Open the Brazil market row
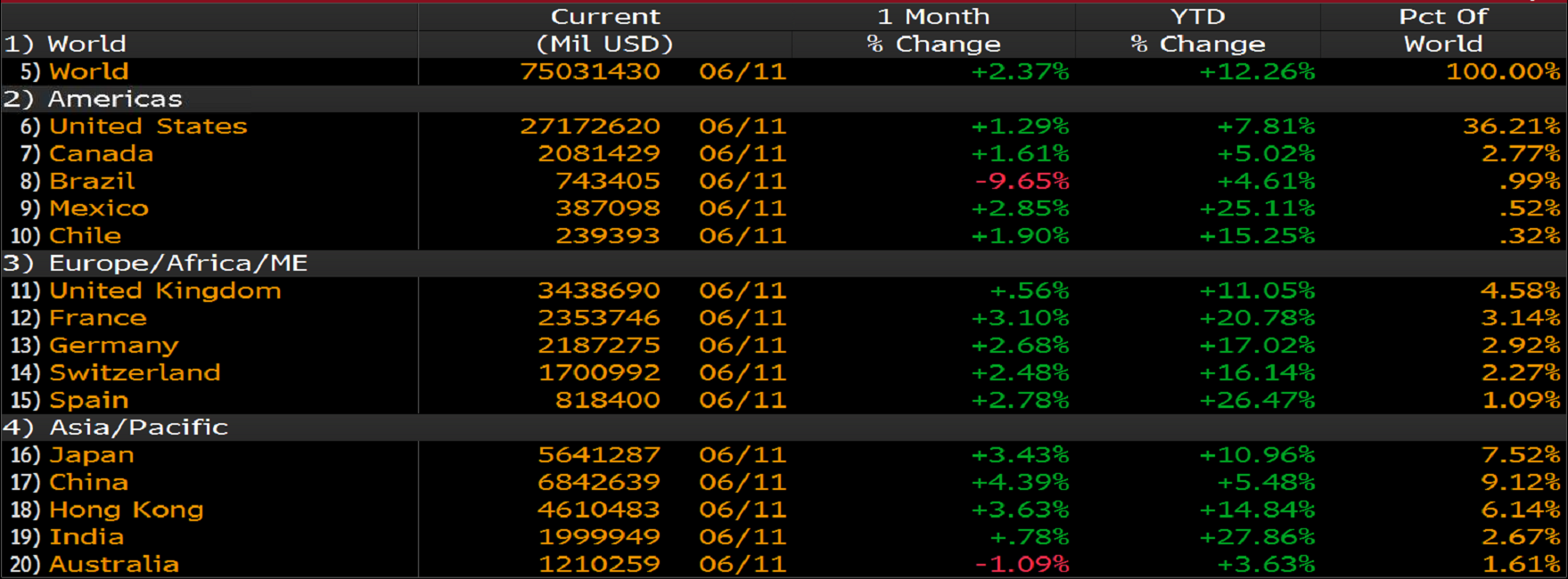This screenshot has height=579, width=1568. tap(92, 181)
